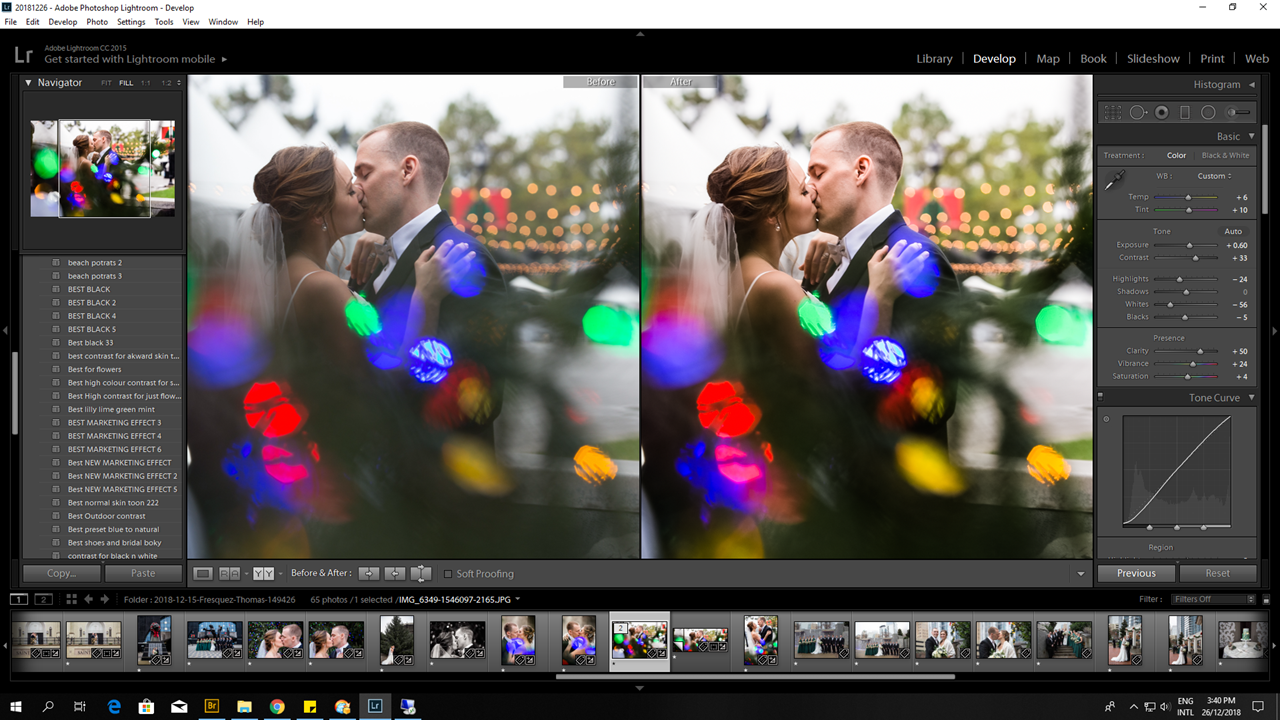The width and height of the screenshot is (1280, 720).
Task: Click the Previous button
Action: click(x=1136, y=573)
